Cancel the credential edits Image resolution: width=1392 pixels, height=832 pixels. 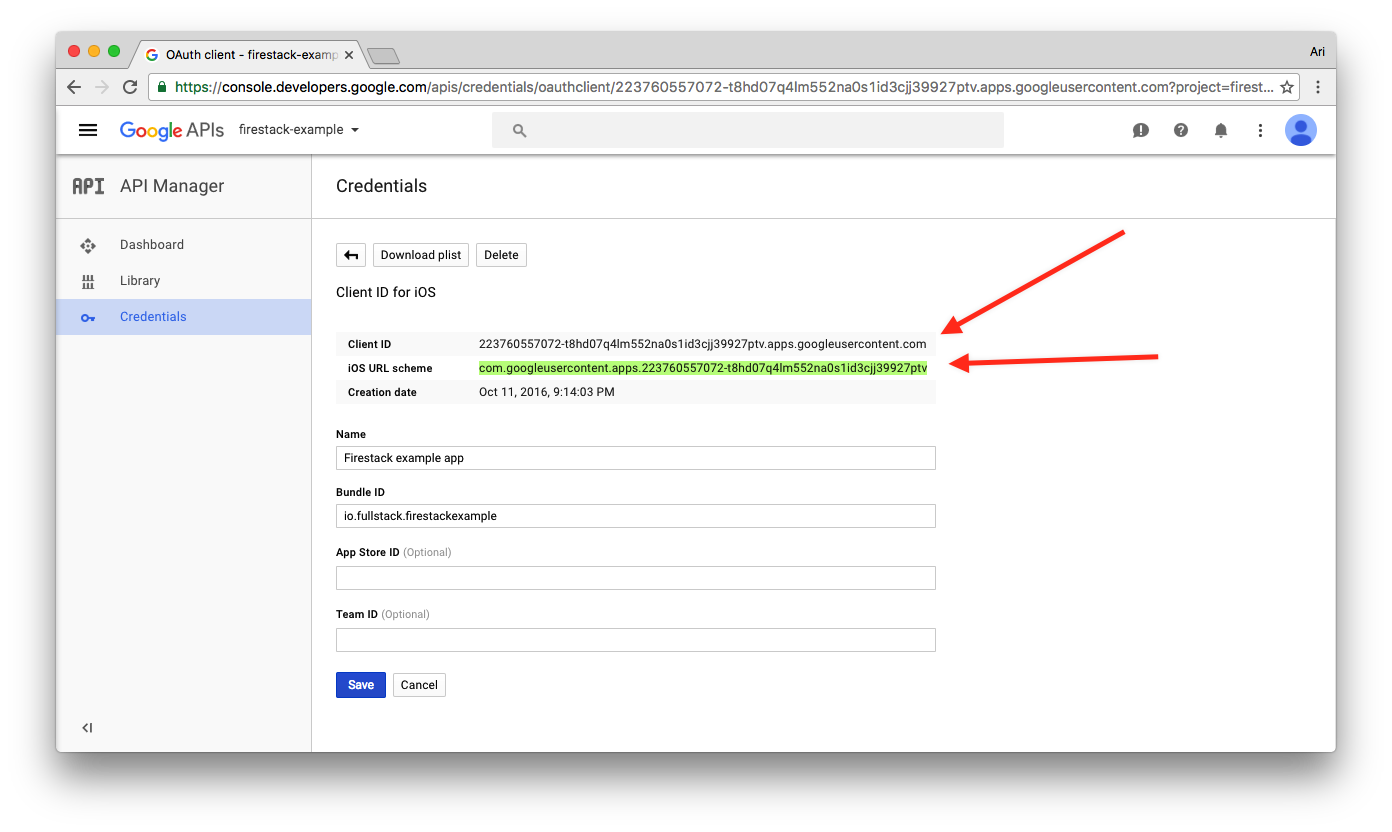coord(419,685)
